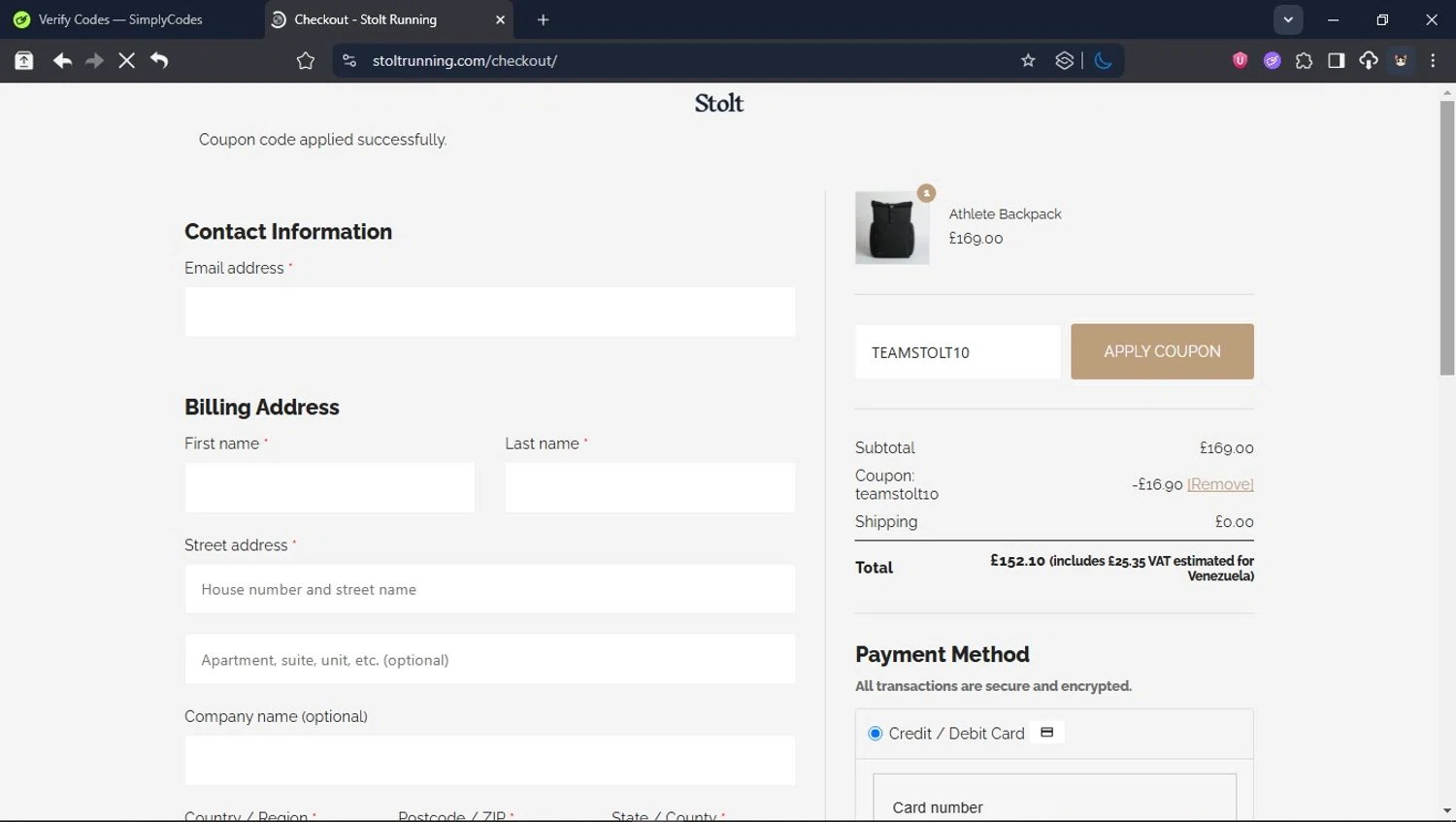Click the Athlete Backpack product thumbnail

point(892,228)
